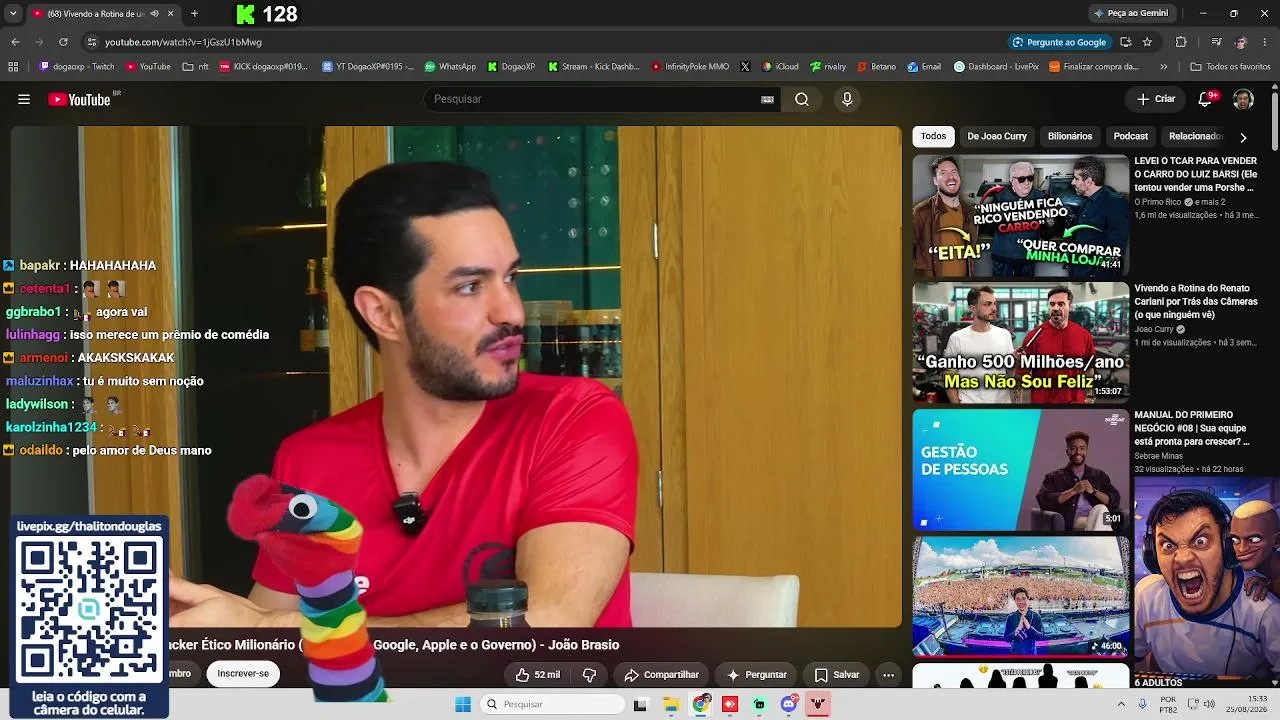Click the Peça ao Gemini button
1280x720 pixels.
(x=1130, y=13)
